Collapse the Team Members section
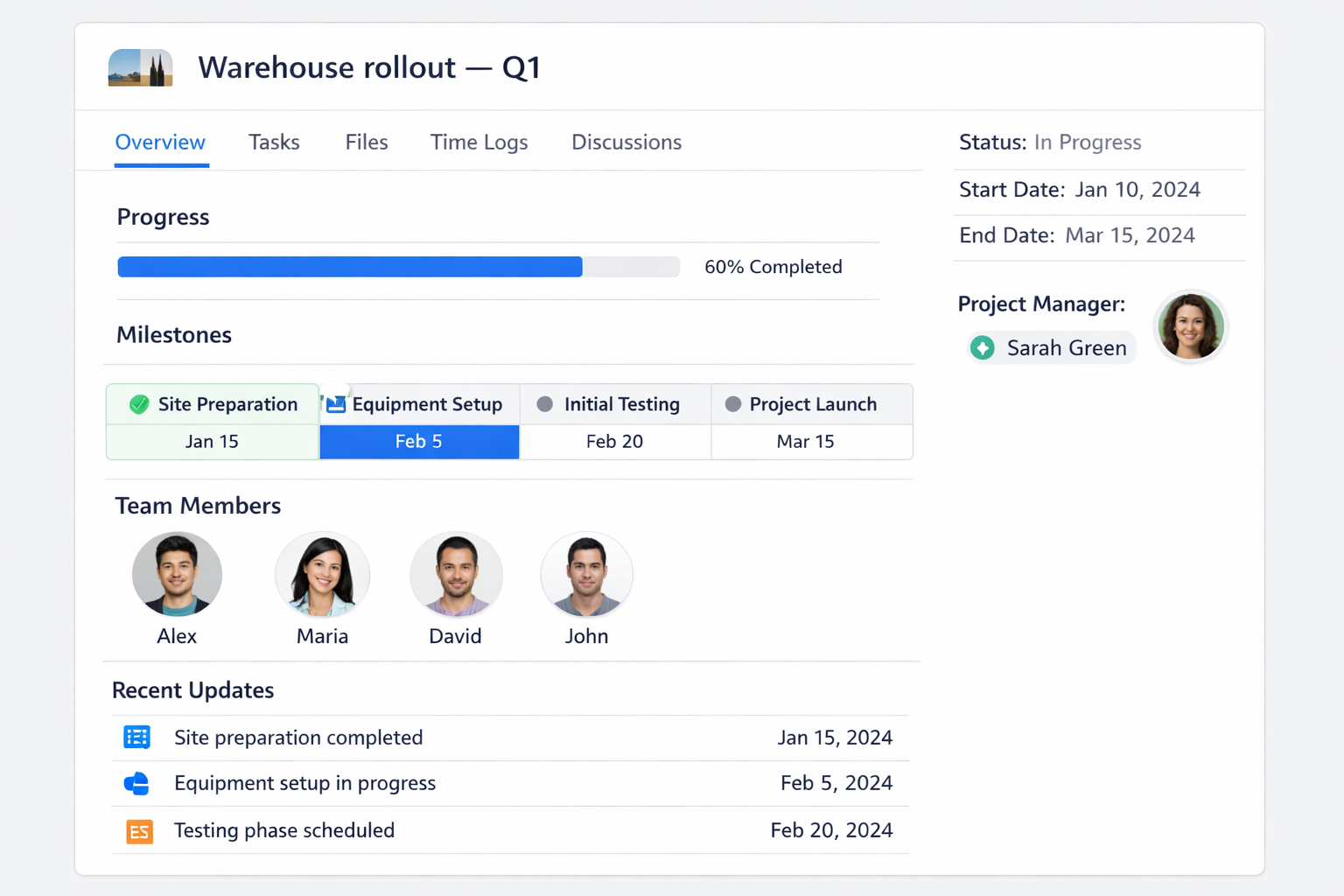1344x896 pixels. tap(198, 506)
